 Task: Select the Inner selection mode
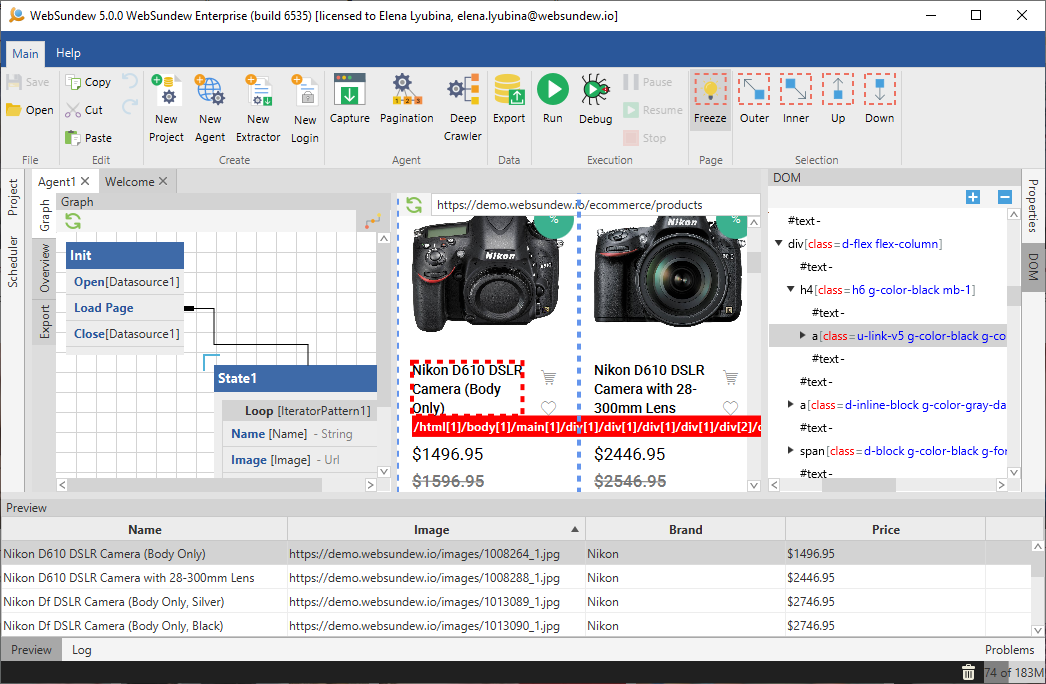click(796, 92)
